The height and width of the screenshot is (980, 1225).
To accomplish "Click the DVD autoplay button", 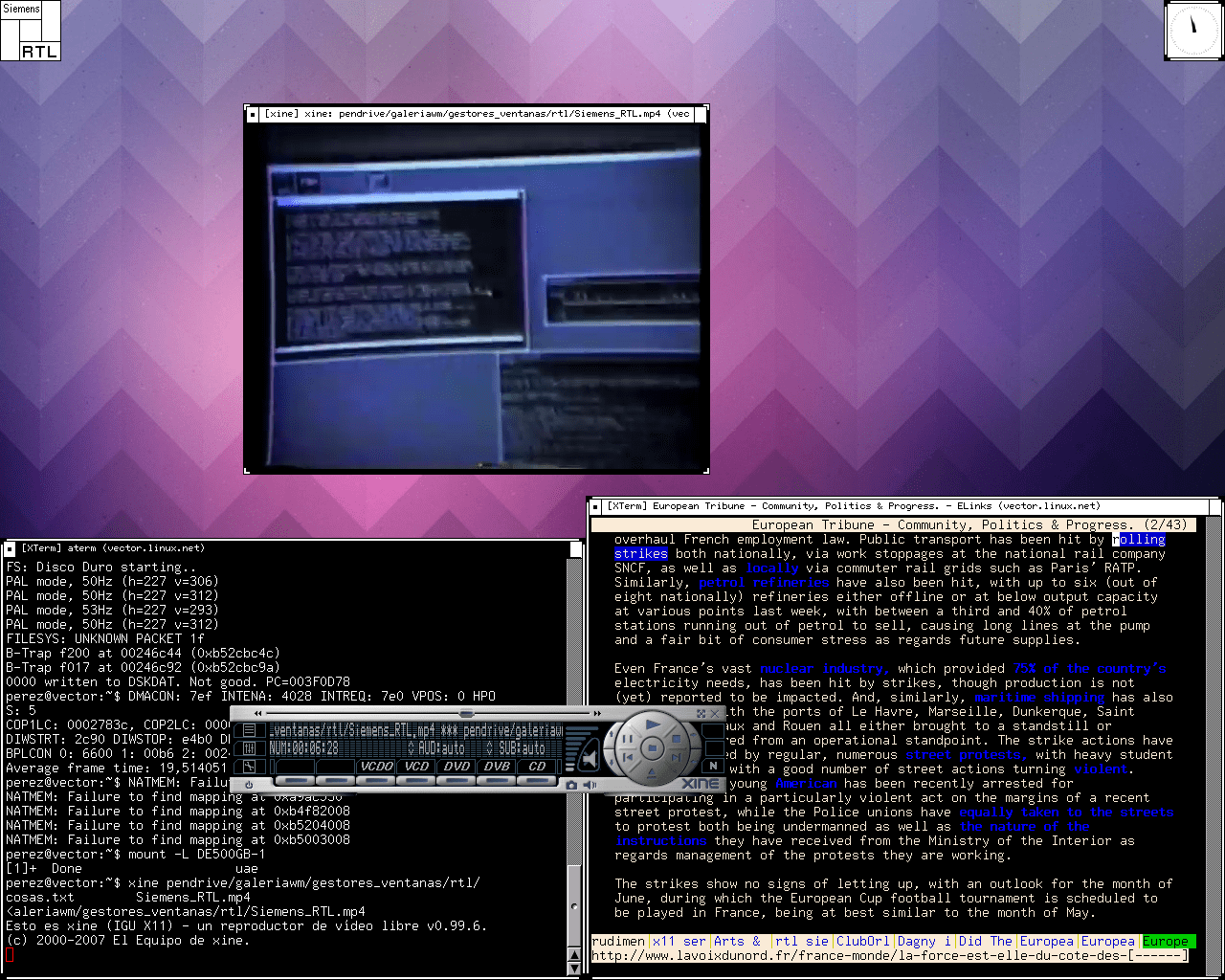I will coord(457,767).
